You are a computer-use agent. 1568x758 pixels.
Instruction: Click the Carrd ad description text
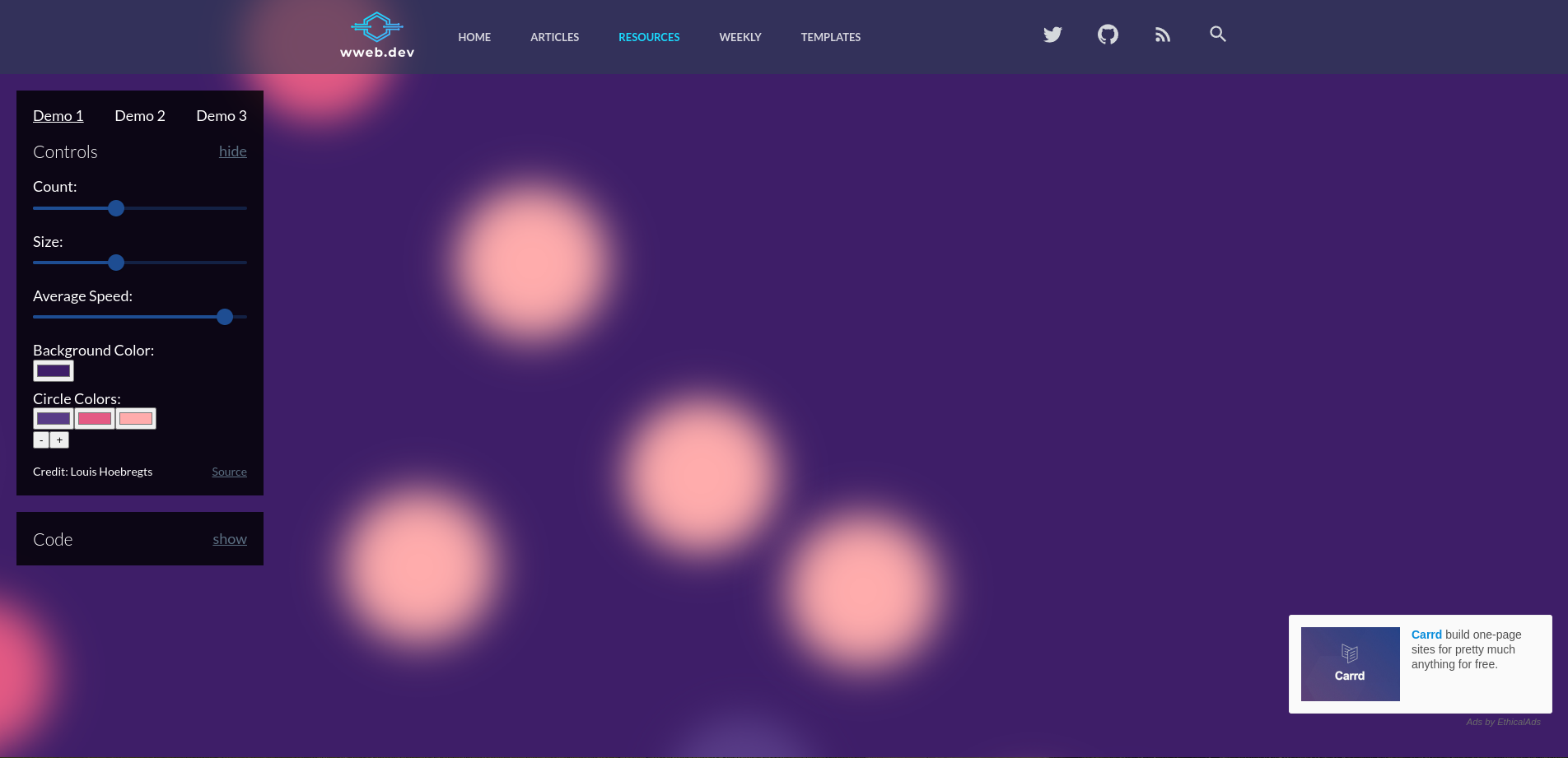tap(1467, 649)
